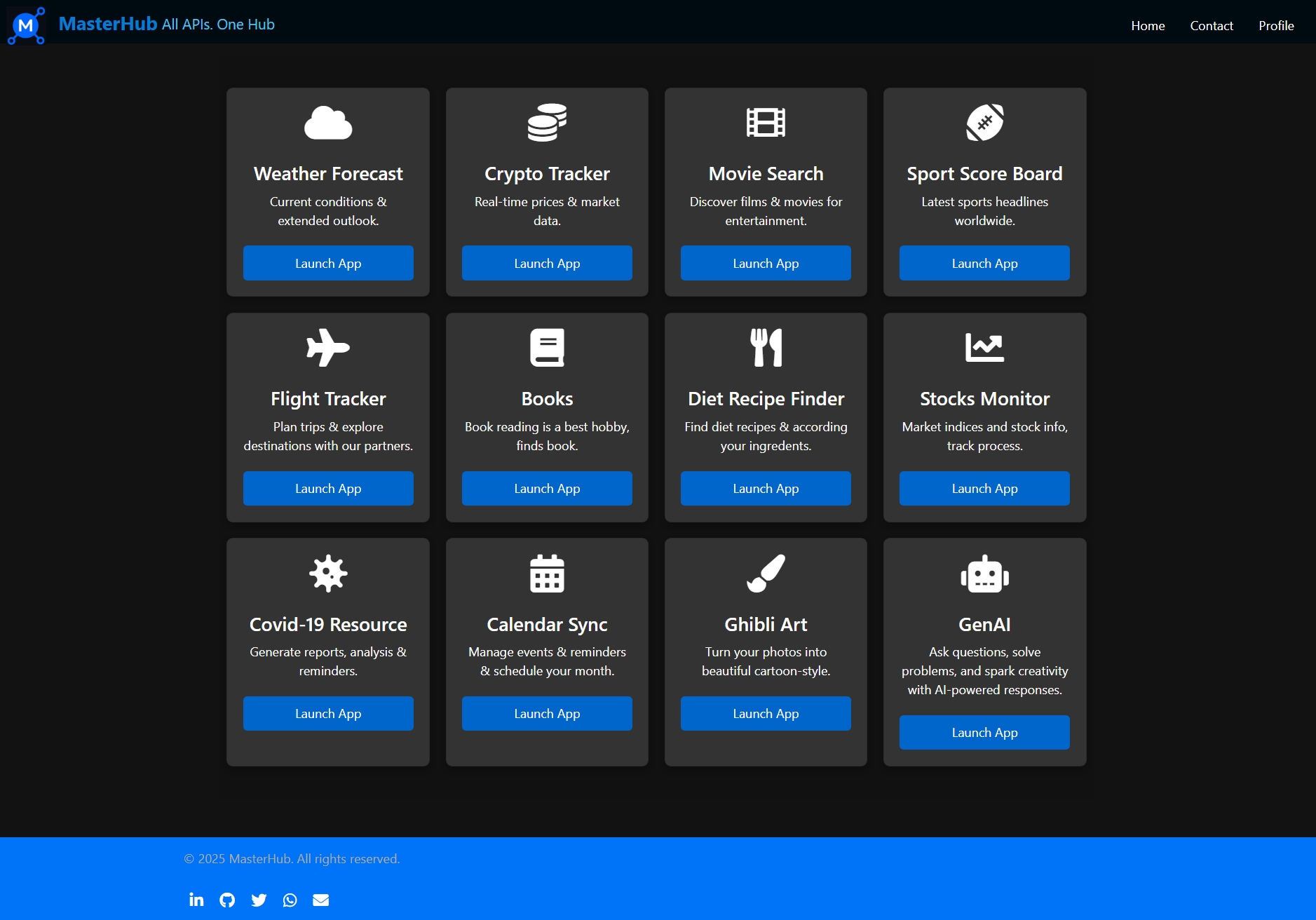The width and height of the screenshot is (1316, 920).
Task: Launch the Stocks Monitor app
Action: pos(984,488)
